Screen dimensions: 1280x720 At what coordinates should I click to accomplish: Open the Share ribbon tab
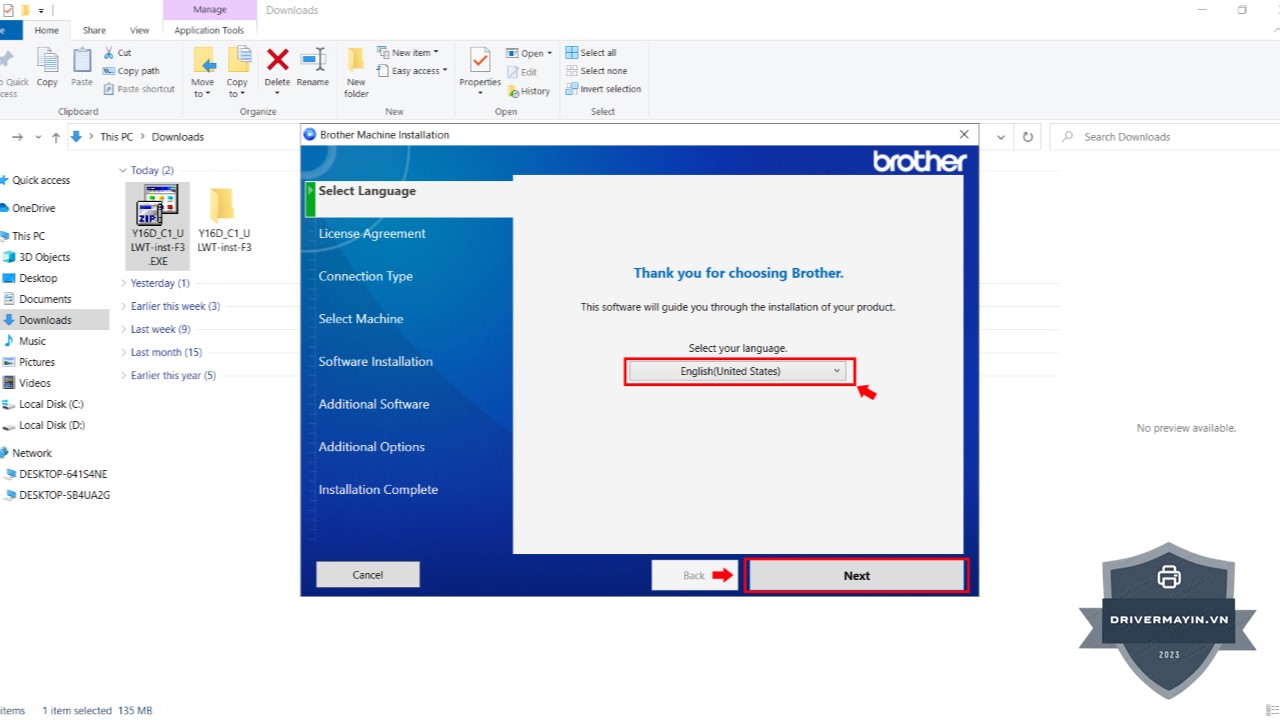(94, 31)
